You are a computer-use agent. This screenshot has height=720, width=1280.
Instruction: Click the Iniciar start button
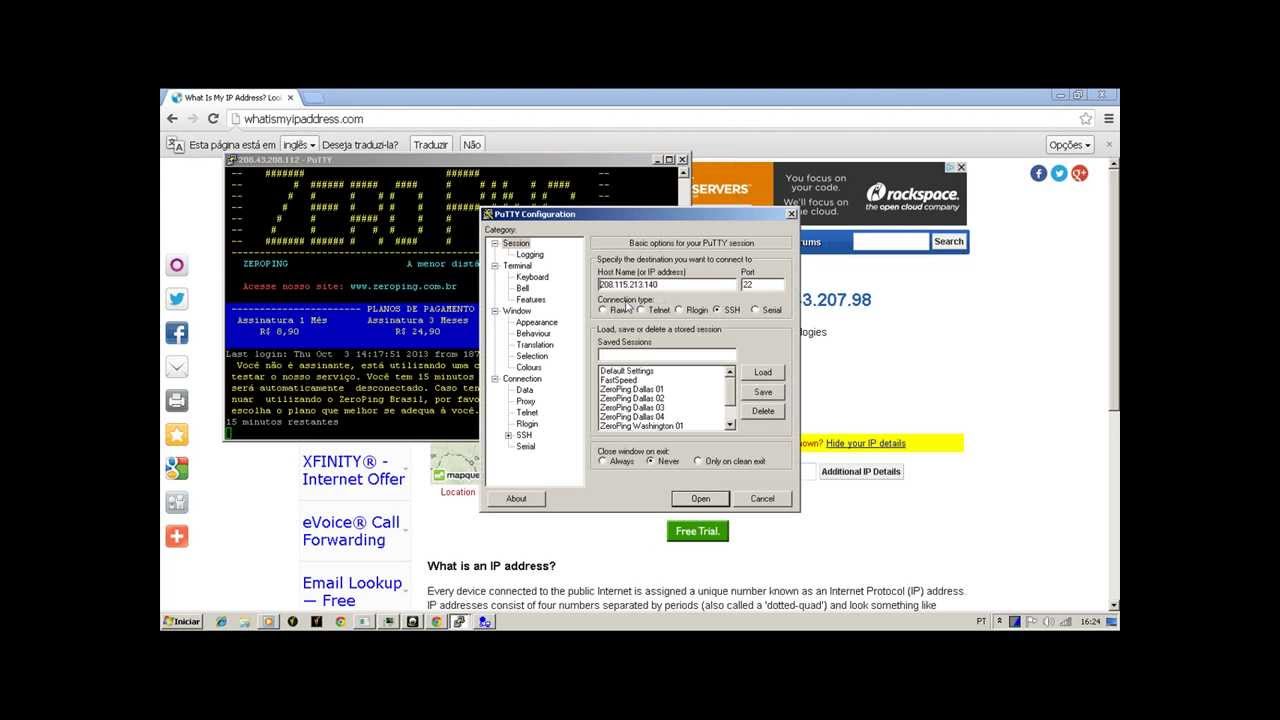click(x=183, y=621)
